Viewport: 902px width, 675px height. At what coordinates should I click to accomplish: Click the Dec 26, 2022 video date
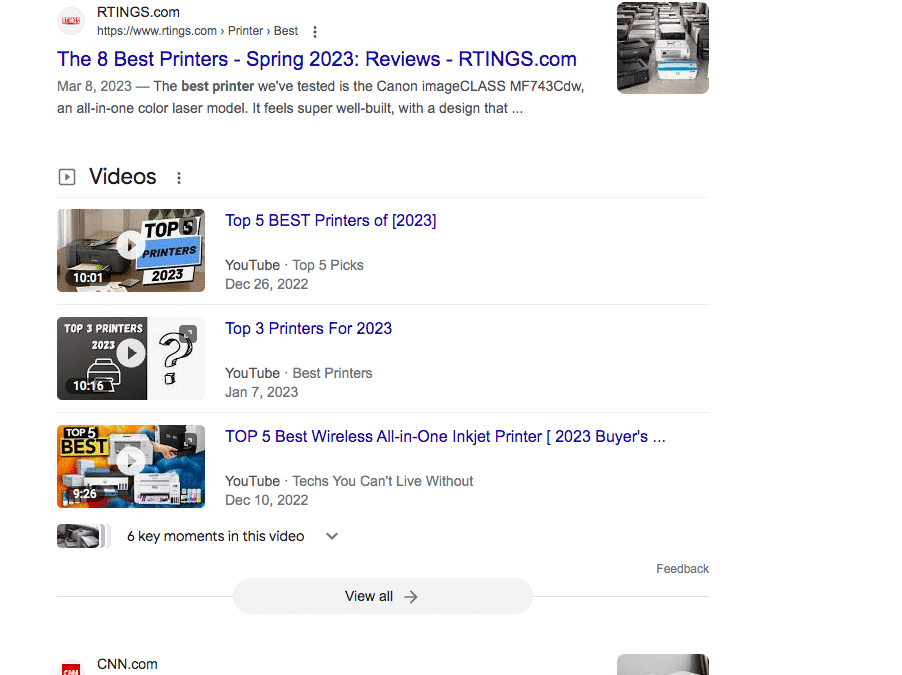[266, 284]
